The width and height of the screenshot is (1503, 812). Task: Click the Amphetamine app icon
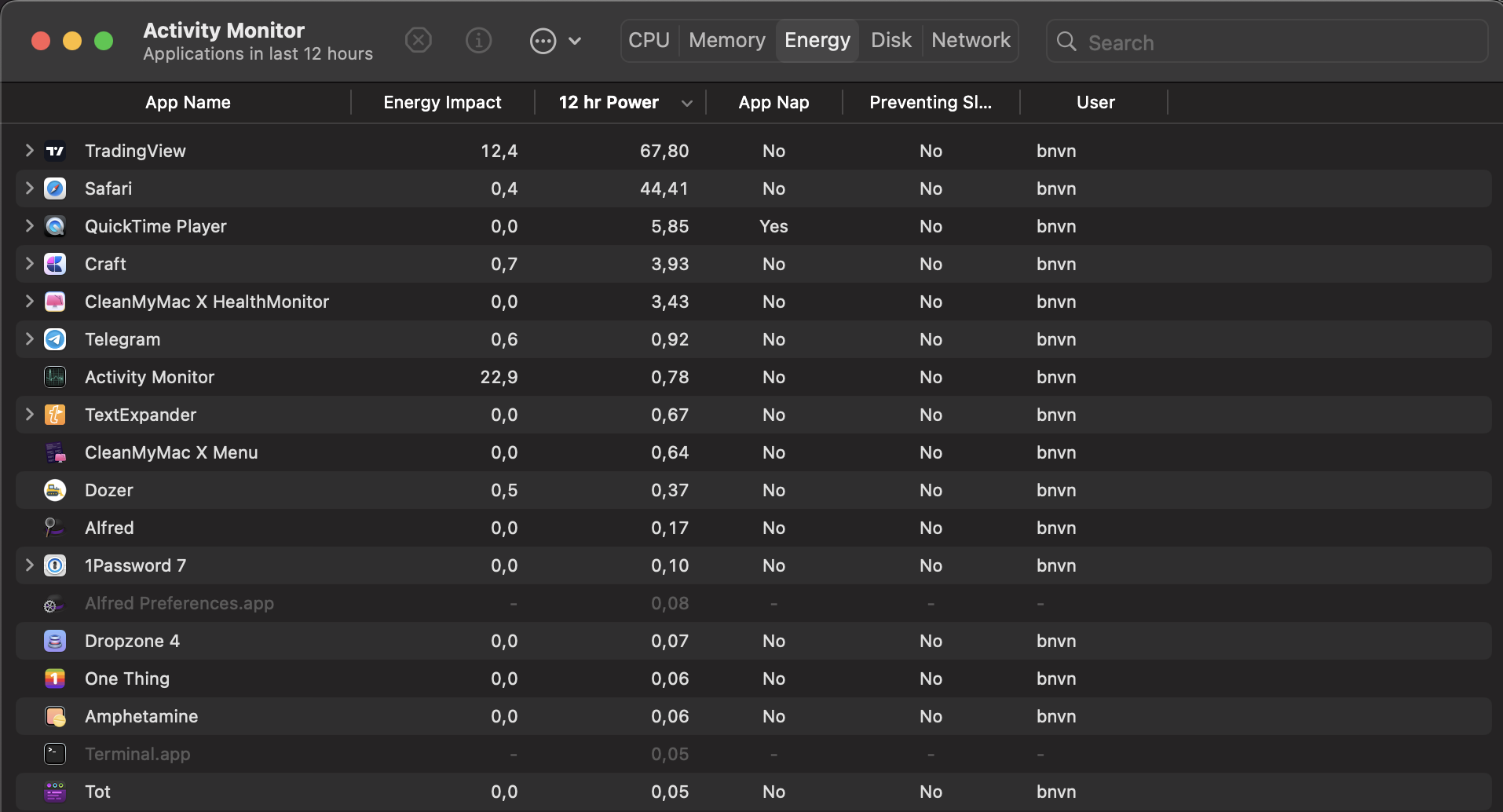pos(55,716)
